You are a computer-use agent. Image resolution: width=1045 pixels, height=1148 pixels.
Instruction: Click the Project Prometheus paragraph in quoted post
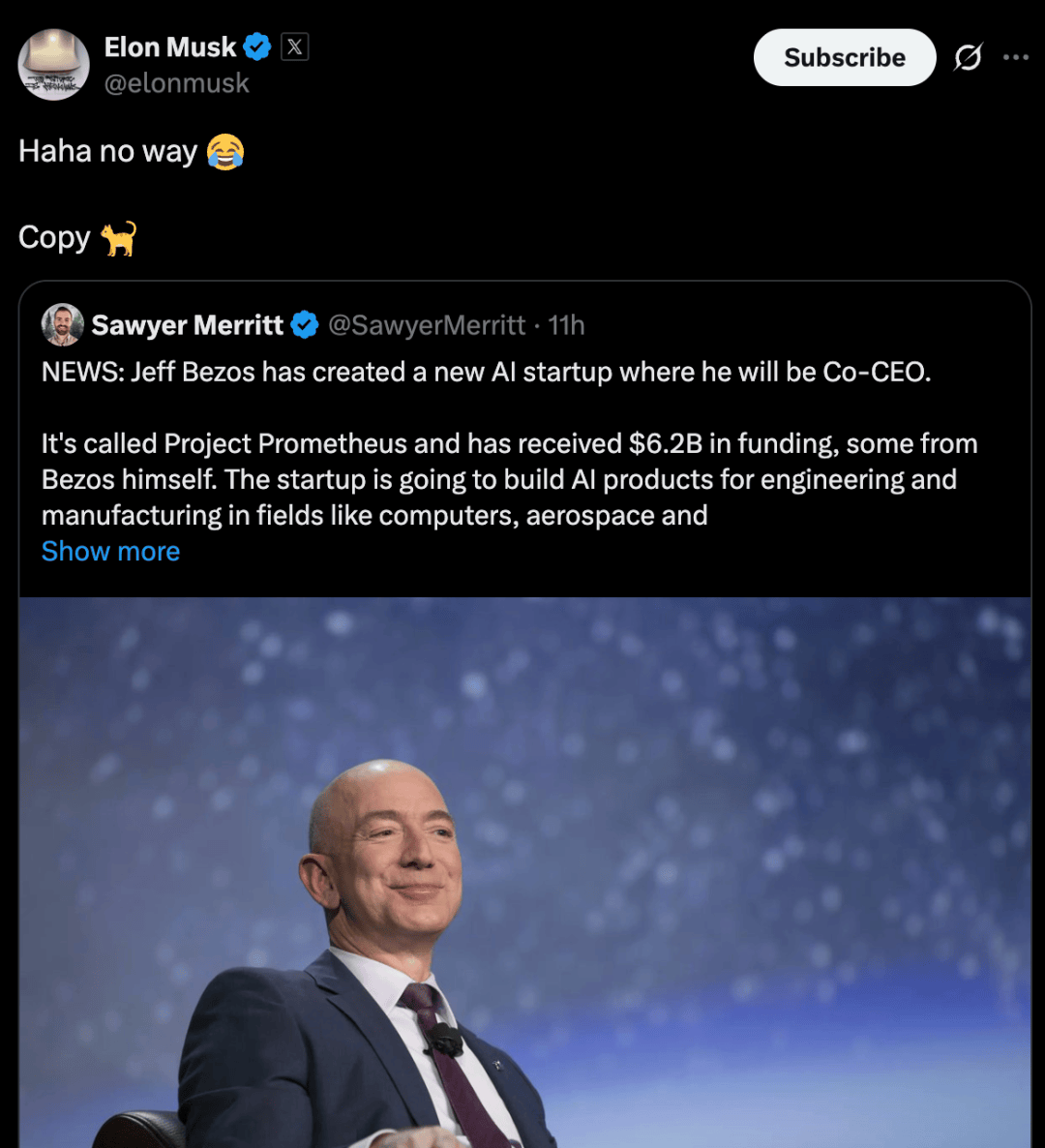point(509,479)
